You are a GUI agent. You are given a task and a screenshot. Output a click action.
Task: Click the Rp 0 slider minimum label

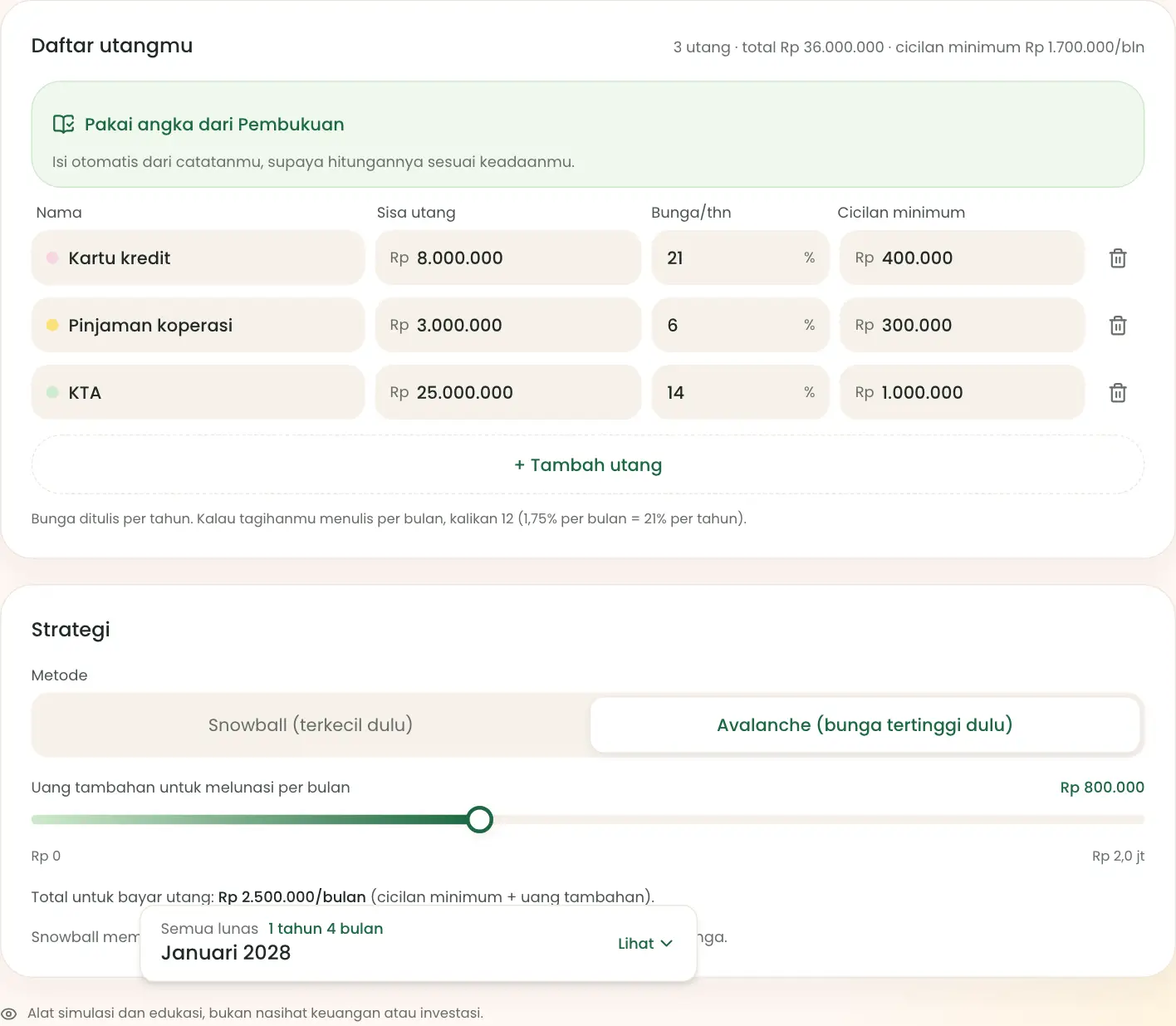tap(46, 857)
